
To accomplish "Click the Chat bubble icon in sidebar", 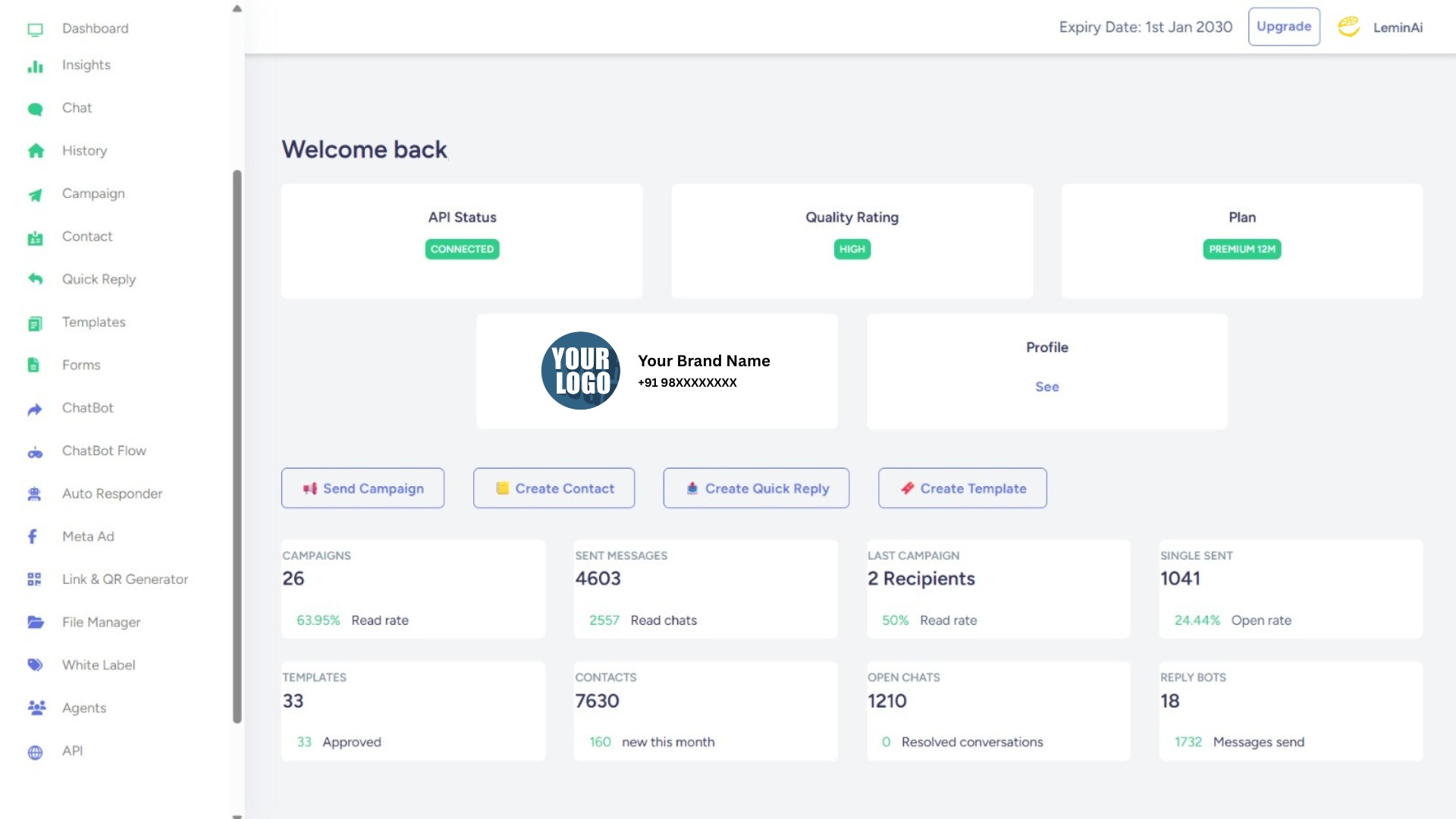I will coord(35,109).
